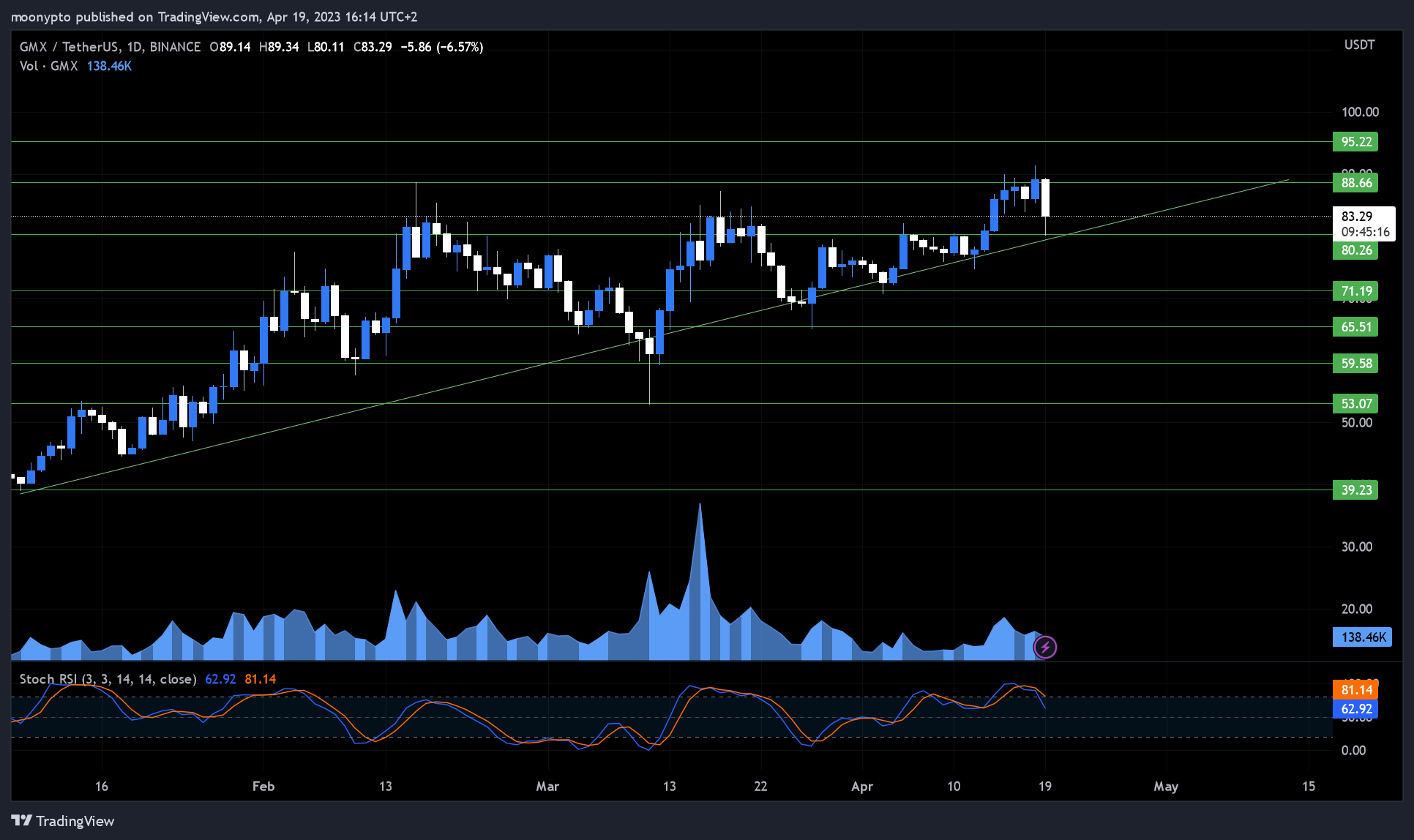Click the 30.00 price axis value
Image resolution: width=1414 pixels, height=840 pixels.
tap(1356, 547)
